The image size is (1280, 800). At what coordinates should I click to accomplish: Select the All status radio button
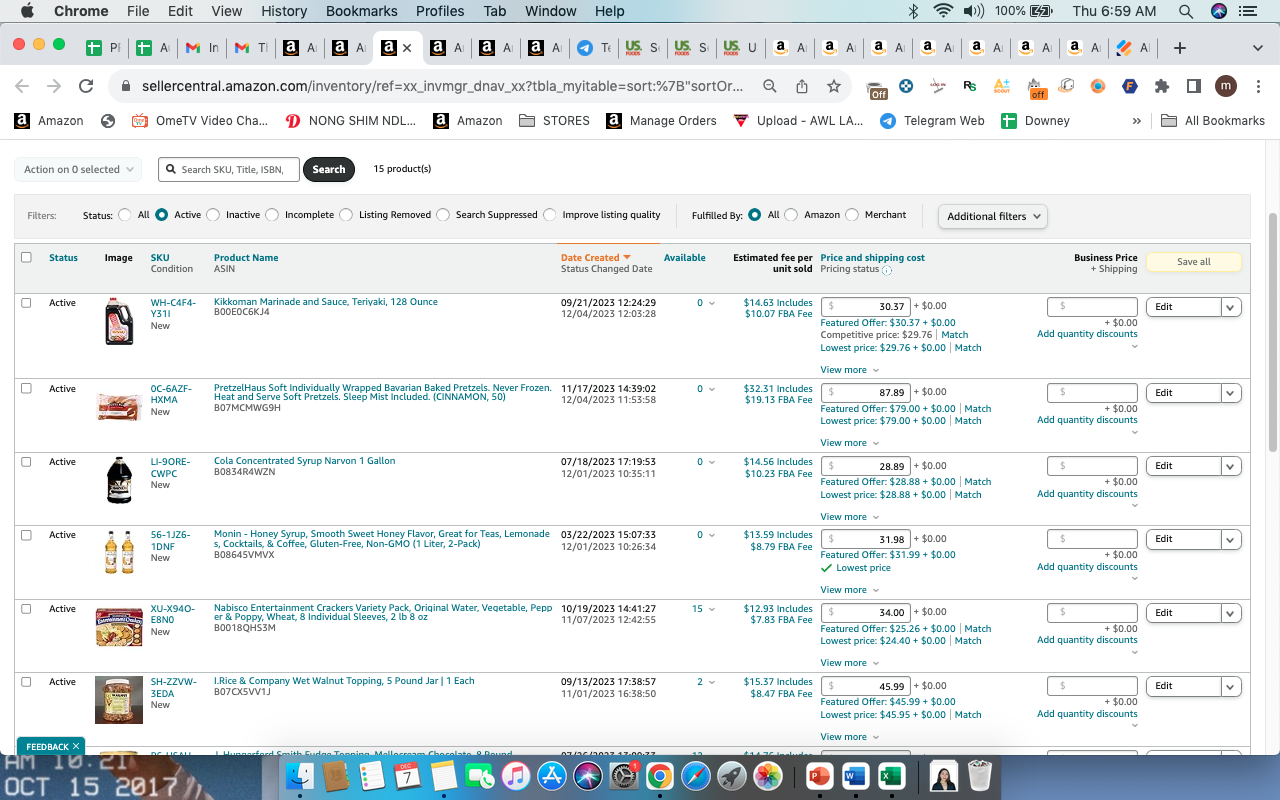(124, 215)
